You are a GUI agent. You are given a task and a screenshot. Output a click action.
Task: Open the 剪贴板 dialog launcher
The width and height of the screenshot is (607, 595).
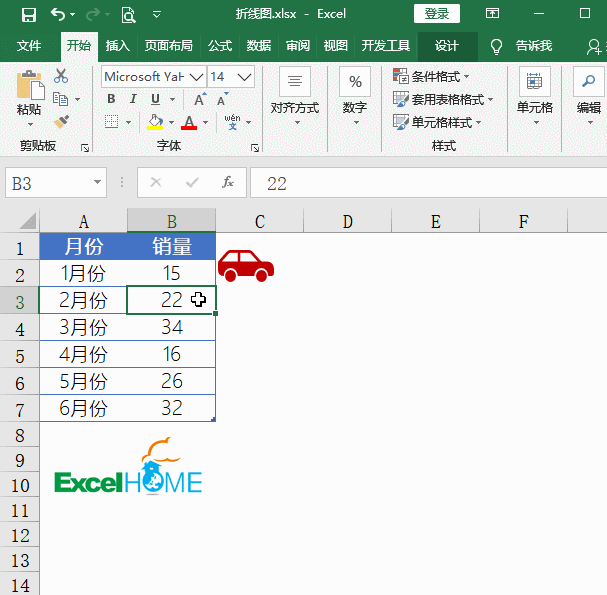85,148
